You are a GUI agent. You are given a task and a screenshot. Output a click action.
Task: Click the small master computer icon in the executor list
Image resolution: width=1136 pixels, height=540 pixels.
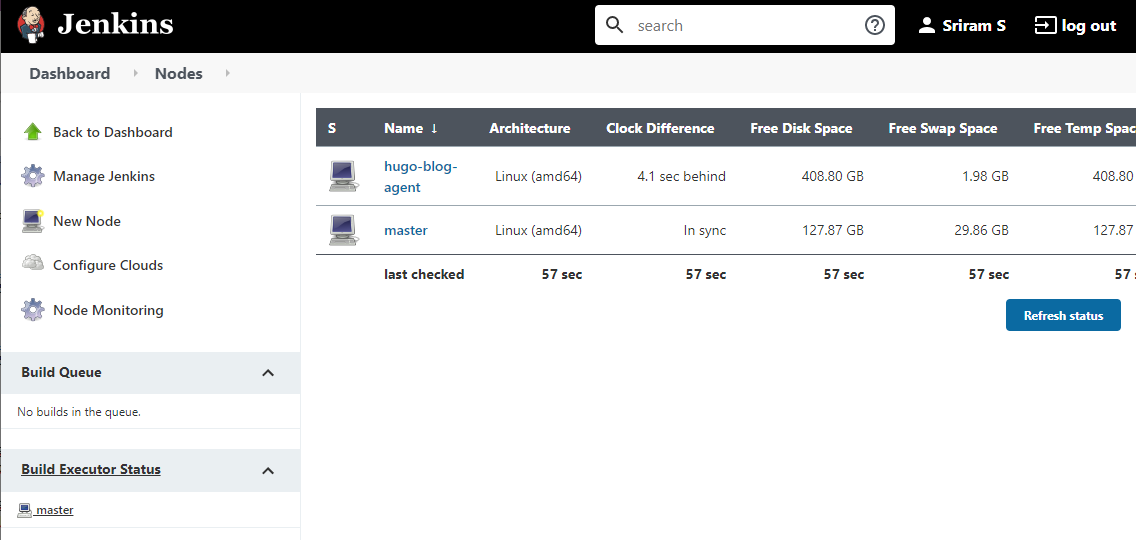(x=25, y=510)
